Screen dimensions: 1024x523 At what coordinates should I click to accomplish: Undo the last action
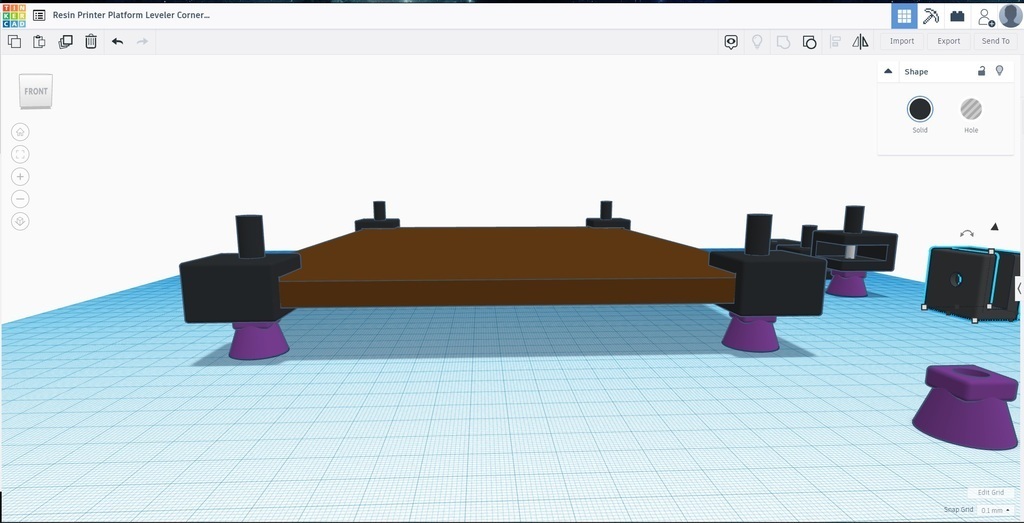117,42
